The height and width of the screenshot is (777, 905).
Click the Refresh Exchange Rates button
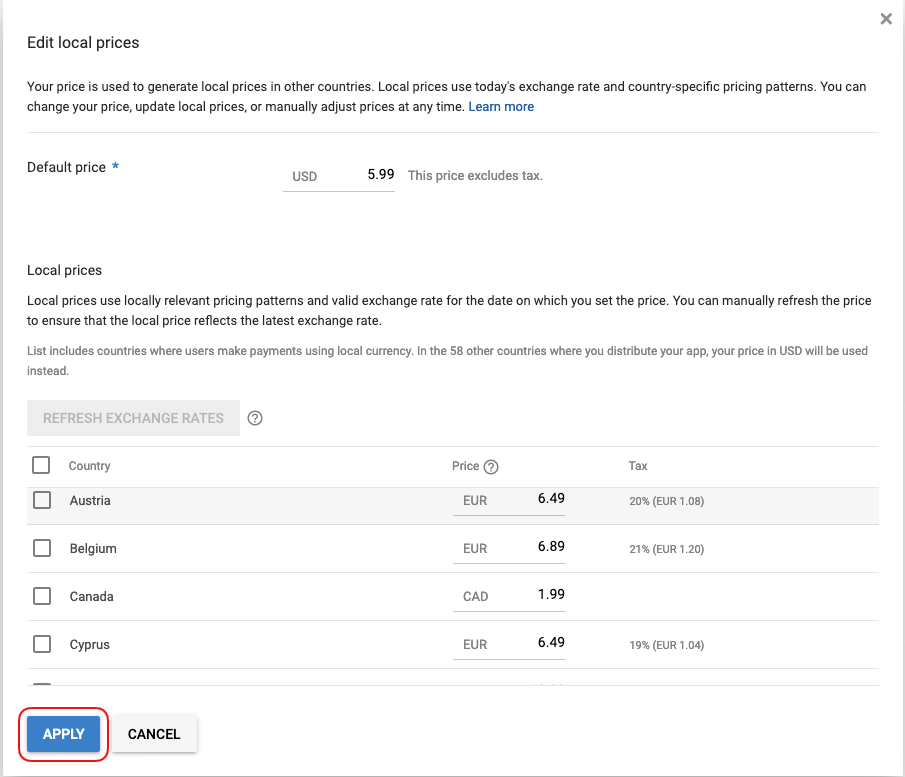[133, 418]
